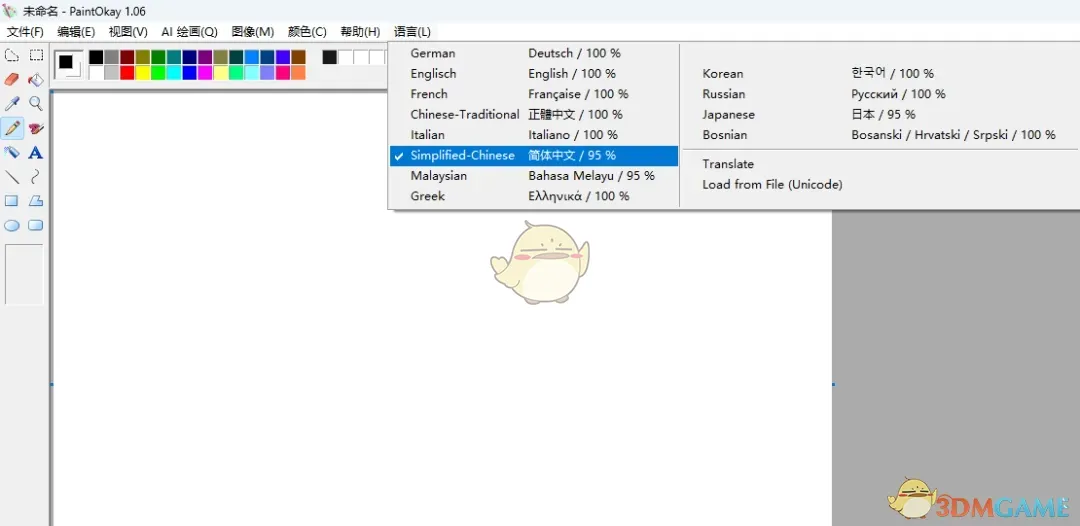Select the Pencil tool
The width and height of the screenshot is (1080, 526).
(12, 128)
